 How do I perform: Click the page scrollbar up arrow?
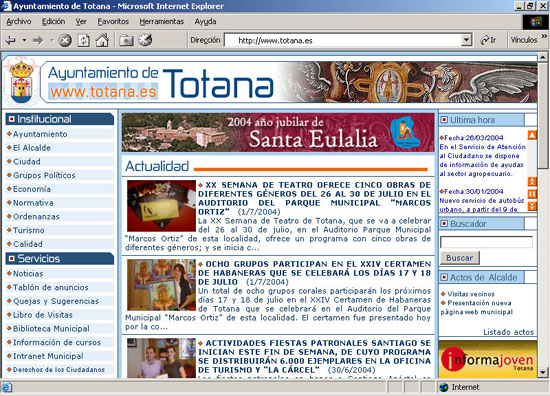[x=543, y=56]
